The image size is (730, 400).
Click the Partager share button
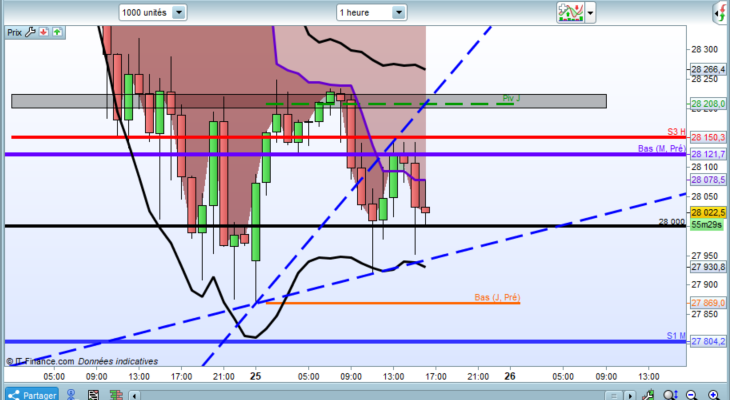[x=32, y=395]
